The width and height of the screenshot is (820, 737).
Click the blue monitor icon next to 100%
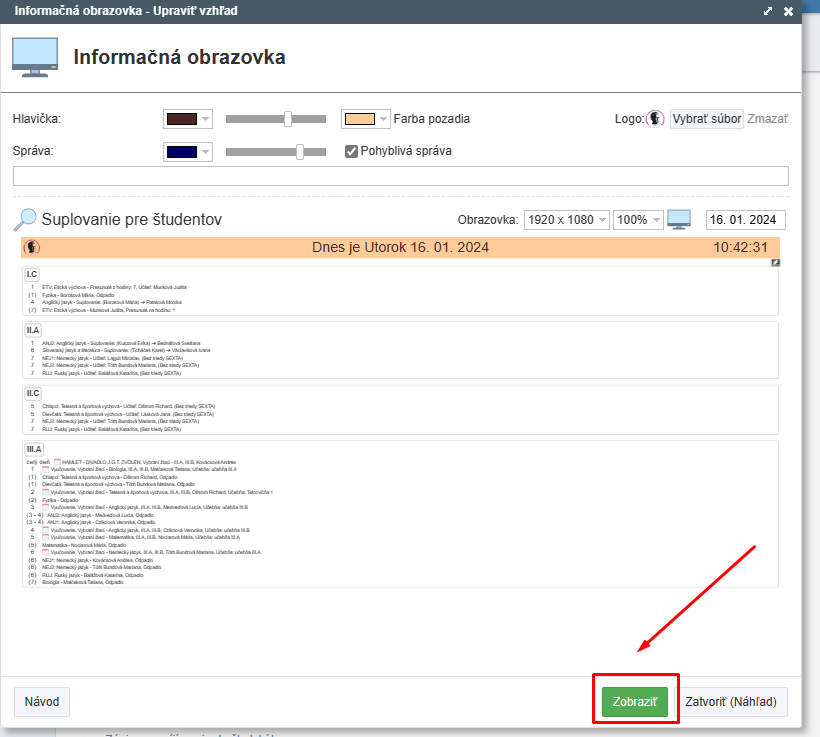(679, 219)
